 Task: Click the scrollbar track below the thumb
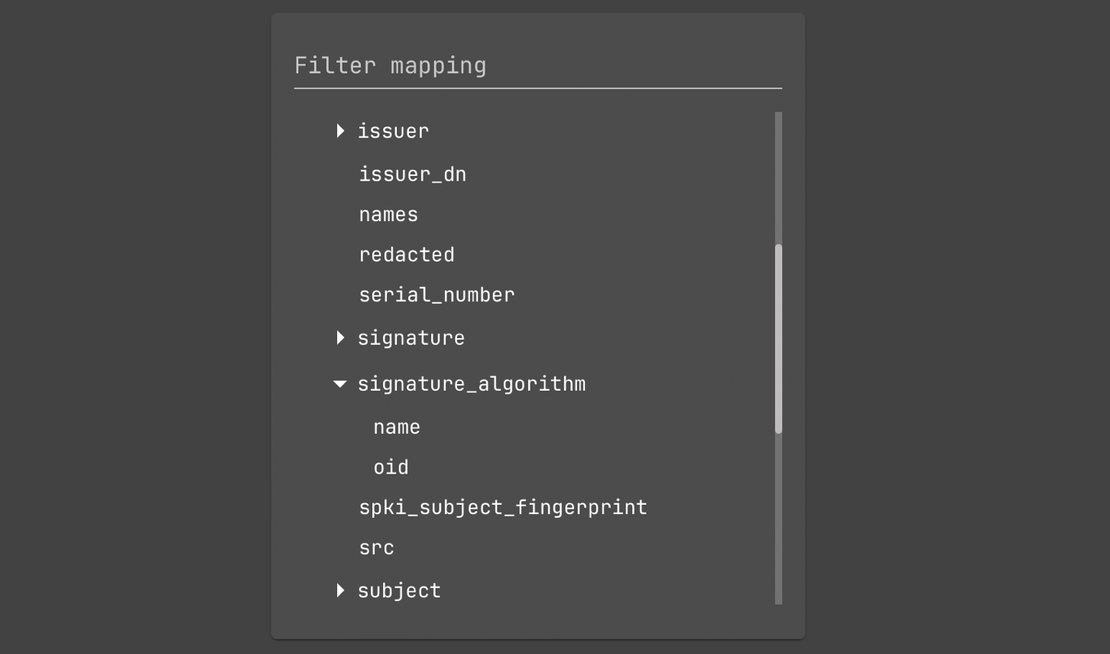[778, 520]
